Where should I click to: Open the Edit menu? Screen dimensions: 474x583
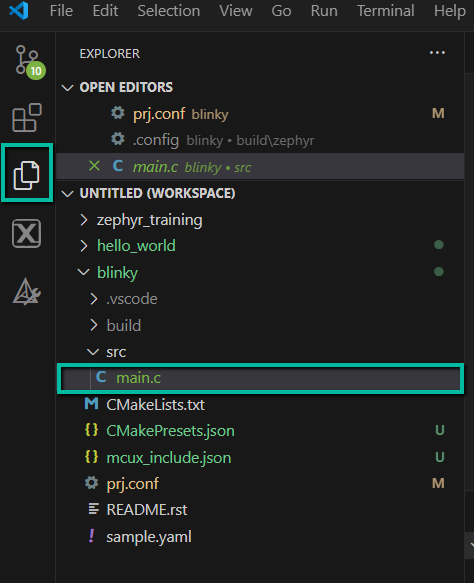coord(106,11)
